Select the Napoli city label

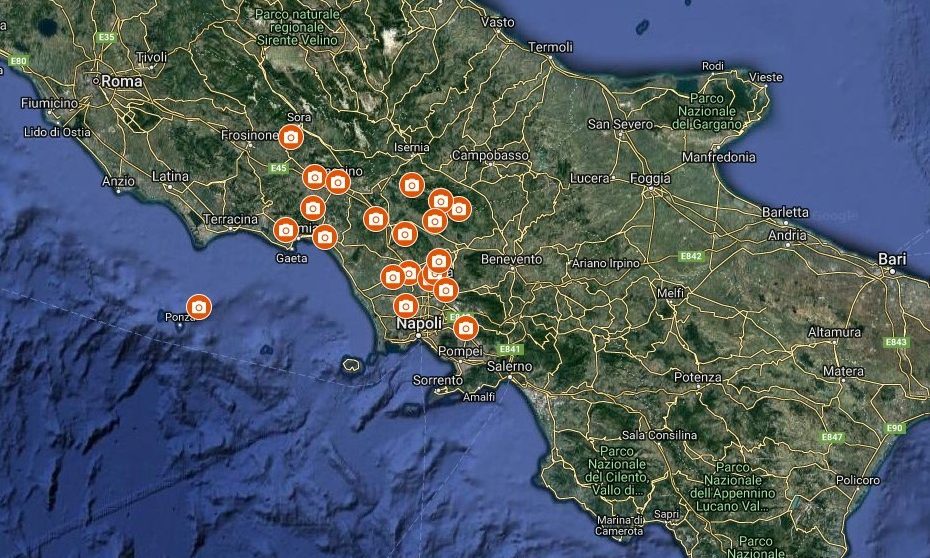point(419,323)
